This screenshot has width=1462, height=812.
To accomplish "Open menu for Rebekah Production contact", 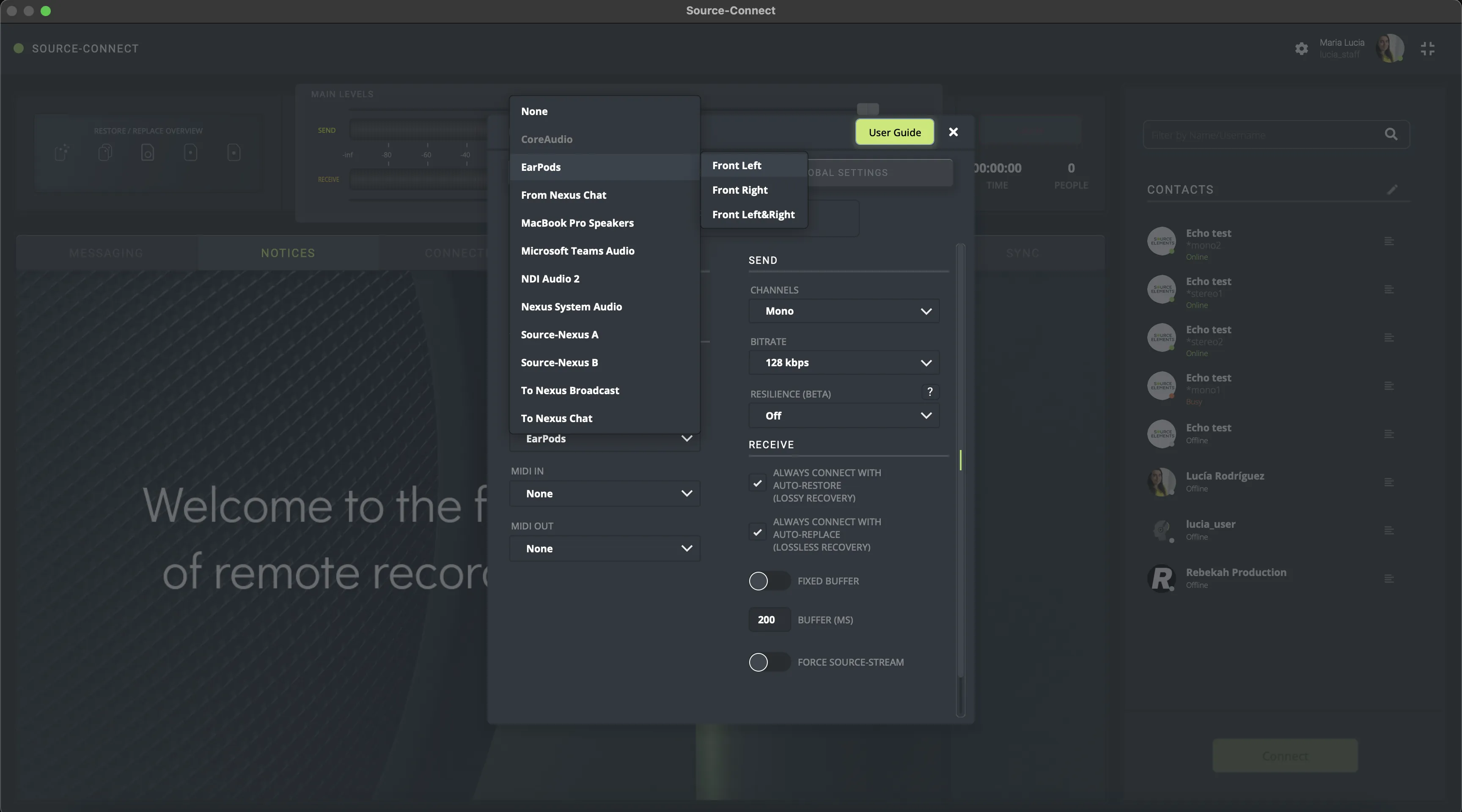I will pos(1389,579).
